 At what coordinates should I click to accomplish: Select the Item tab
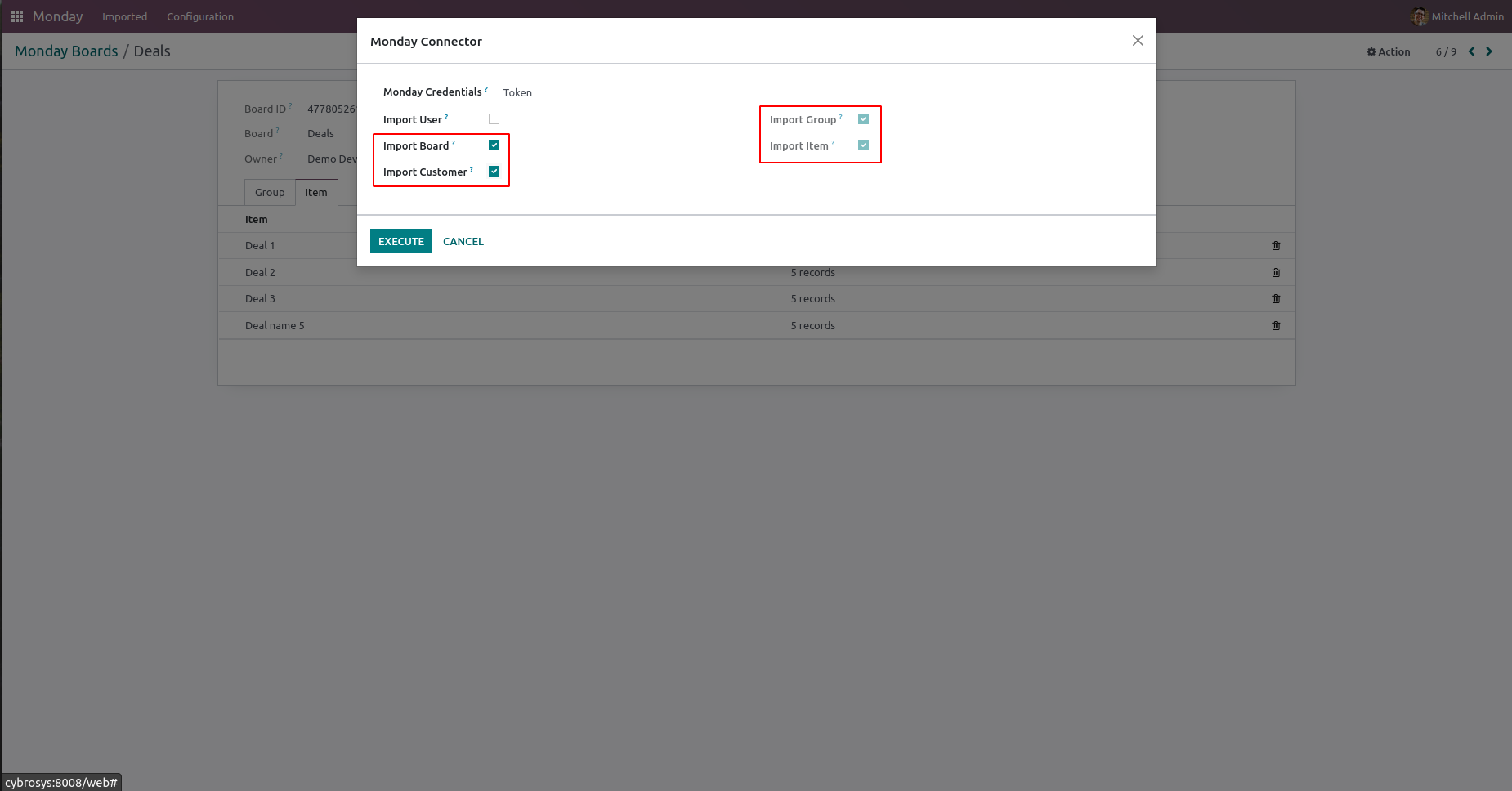316,193
